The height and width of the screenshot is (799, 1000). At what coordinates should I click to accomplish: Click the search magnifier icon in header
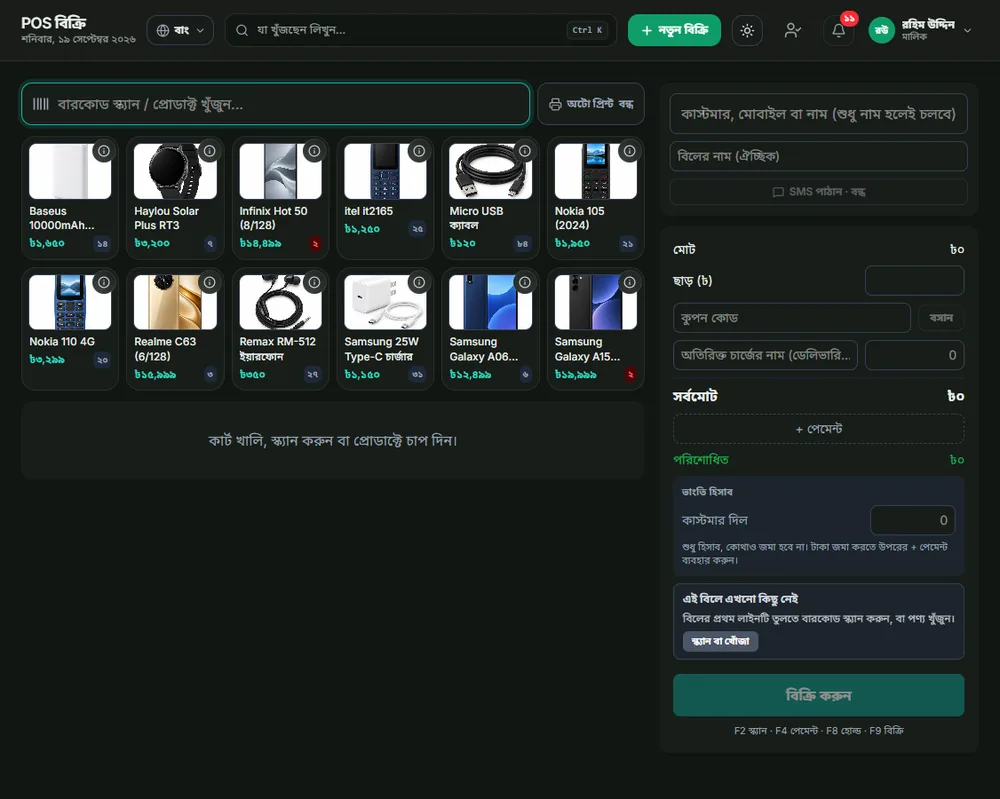click(242, 30)
